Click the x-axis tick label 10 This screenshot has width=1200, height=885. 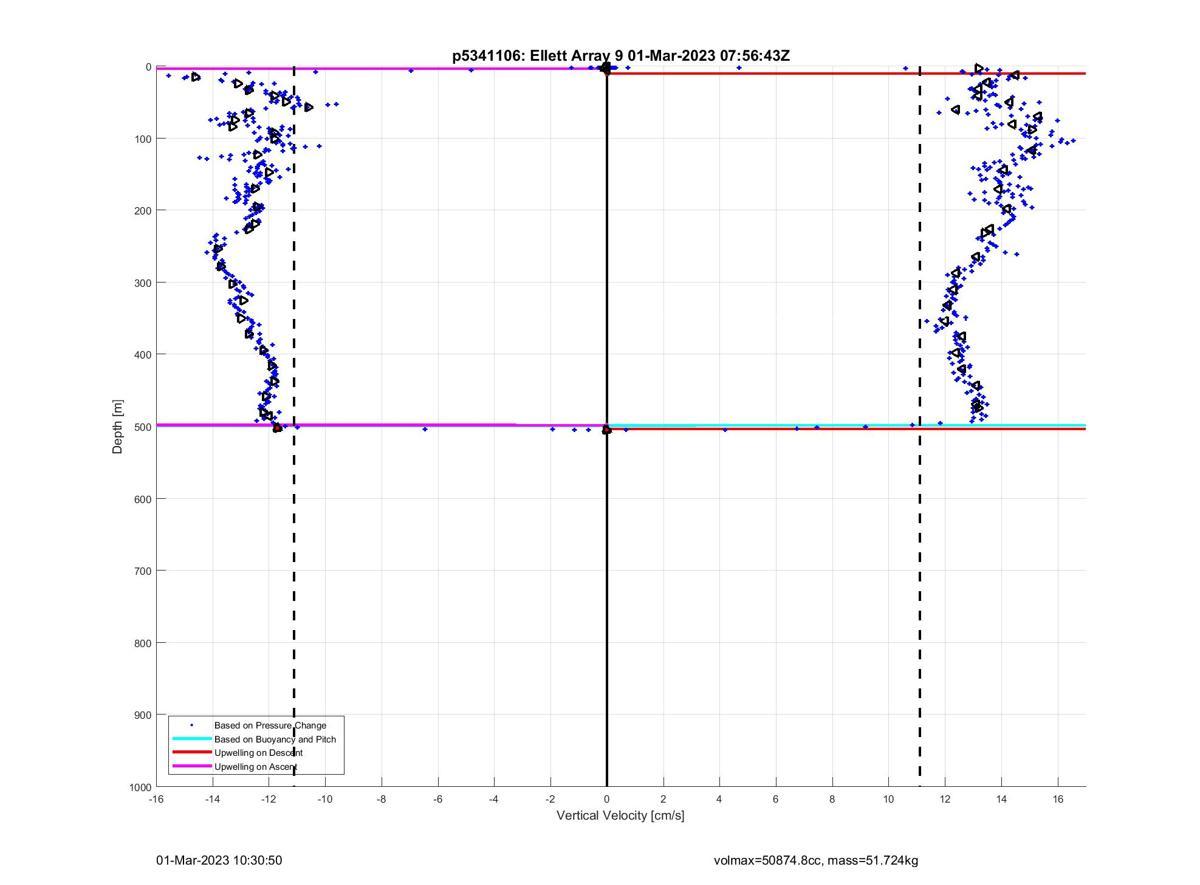[x=888, y=799]
